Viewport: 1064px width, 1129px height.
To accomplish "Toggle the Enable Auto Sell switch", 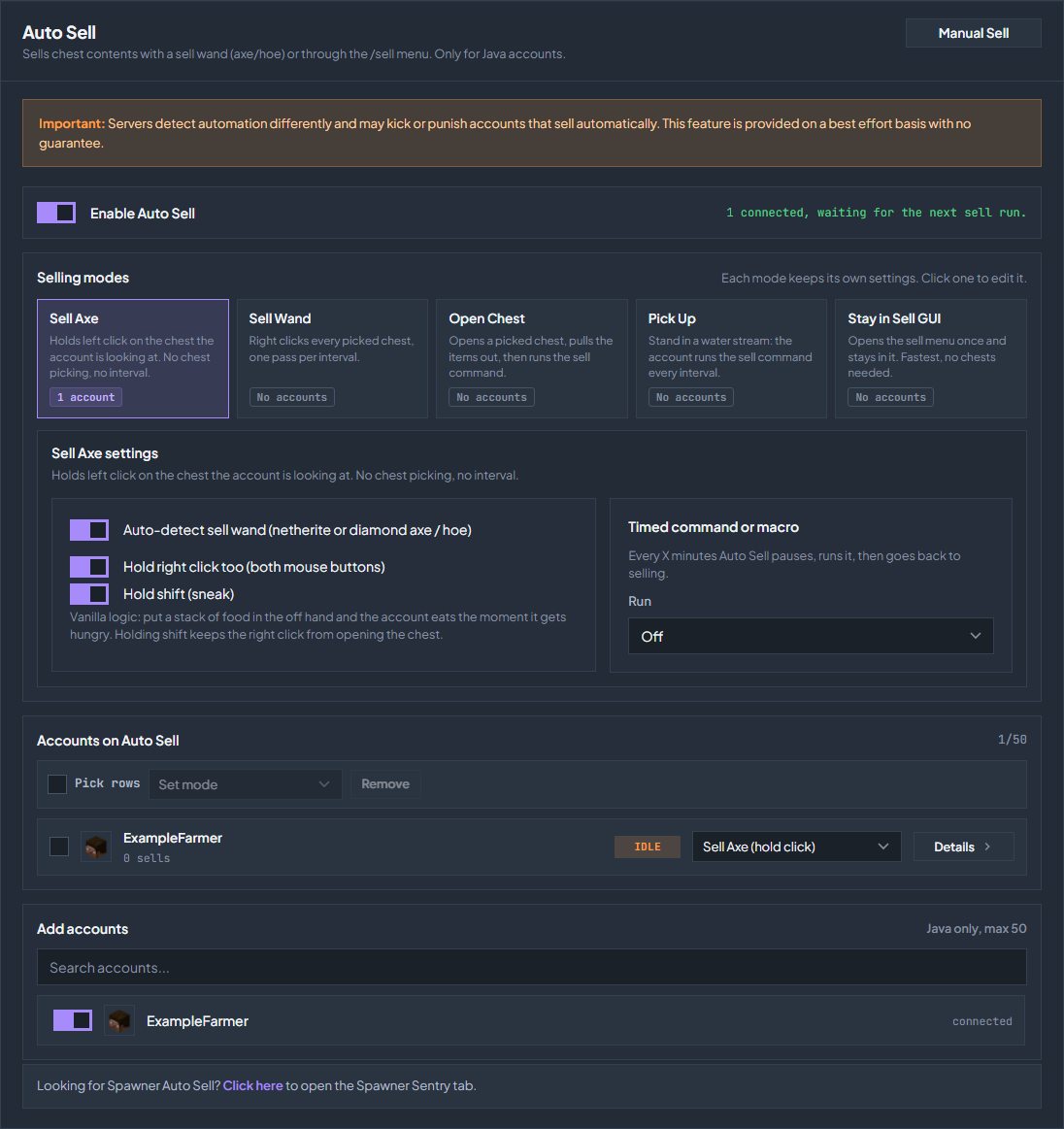I will pos(56,213).
